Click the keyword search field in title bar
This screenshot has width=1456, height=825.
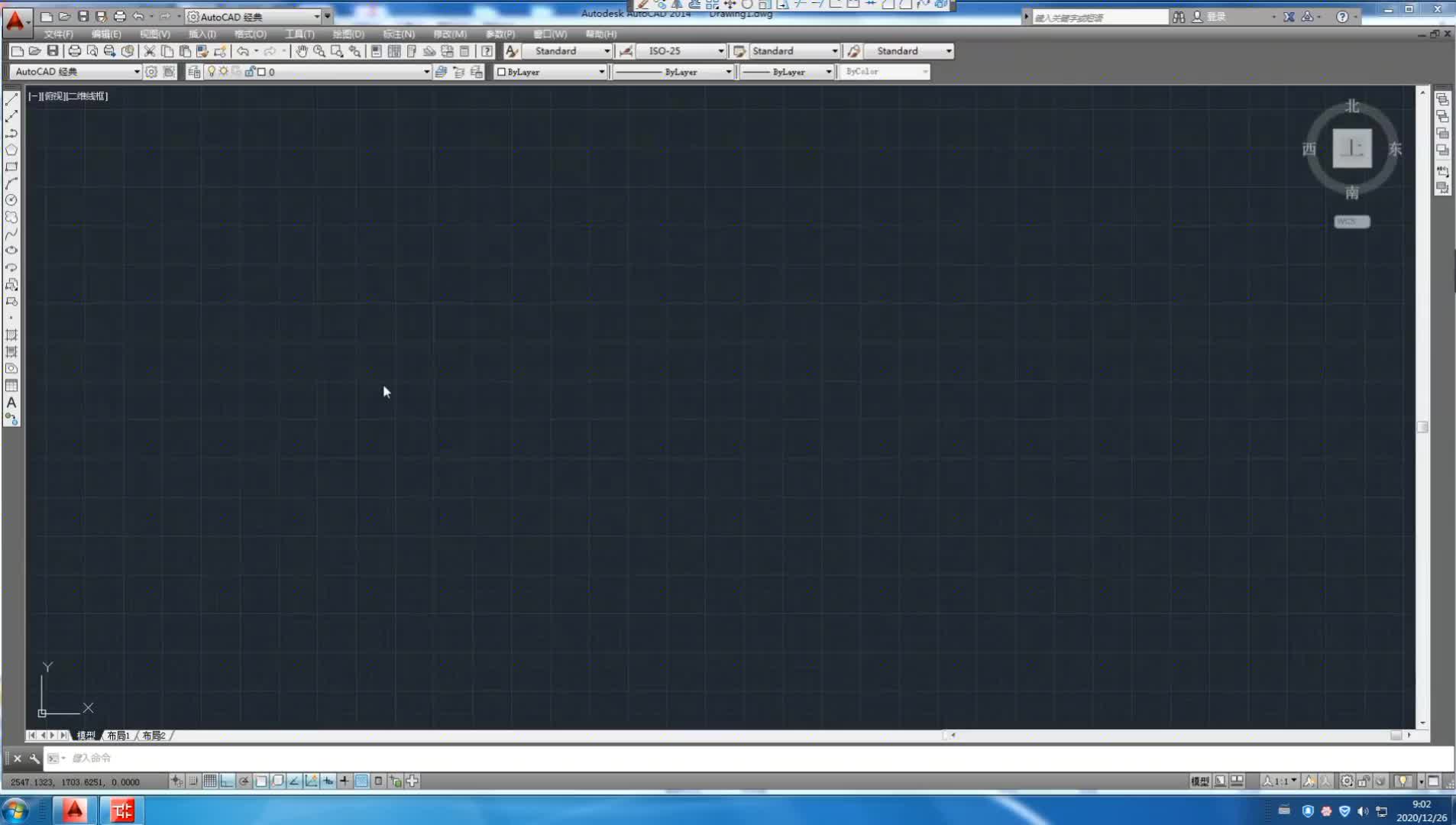[x=1100, y=17]
